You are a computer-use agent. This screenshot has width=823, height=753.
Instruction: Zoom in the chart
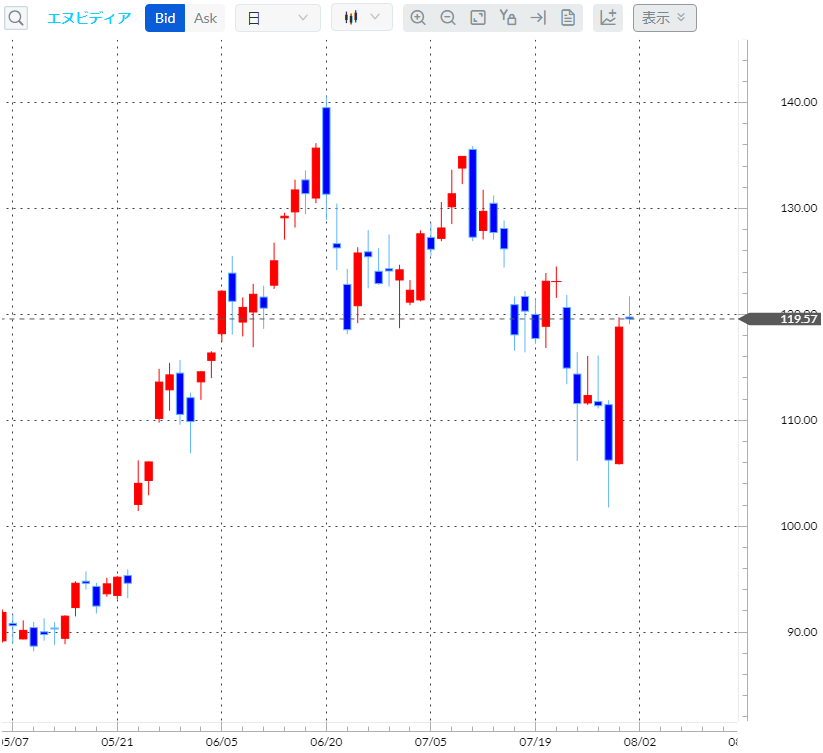tap(418, 18)
